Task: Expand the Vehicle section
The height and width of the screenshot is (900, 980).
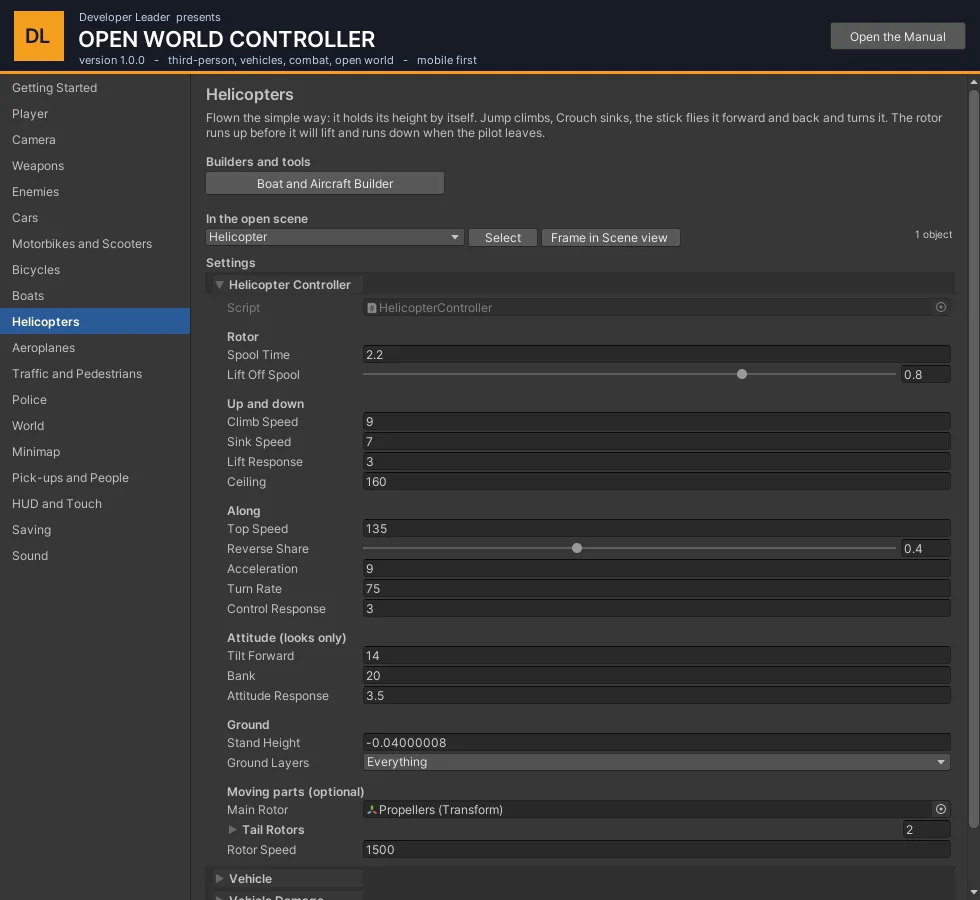Action: pos(219,878)
